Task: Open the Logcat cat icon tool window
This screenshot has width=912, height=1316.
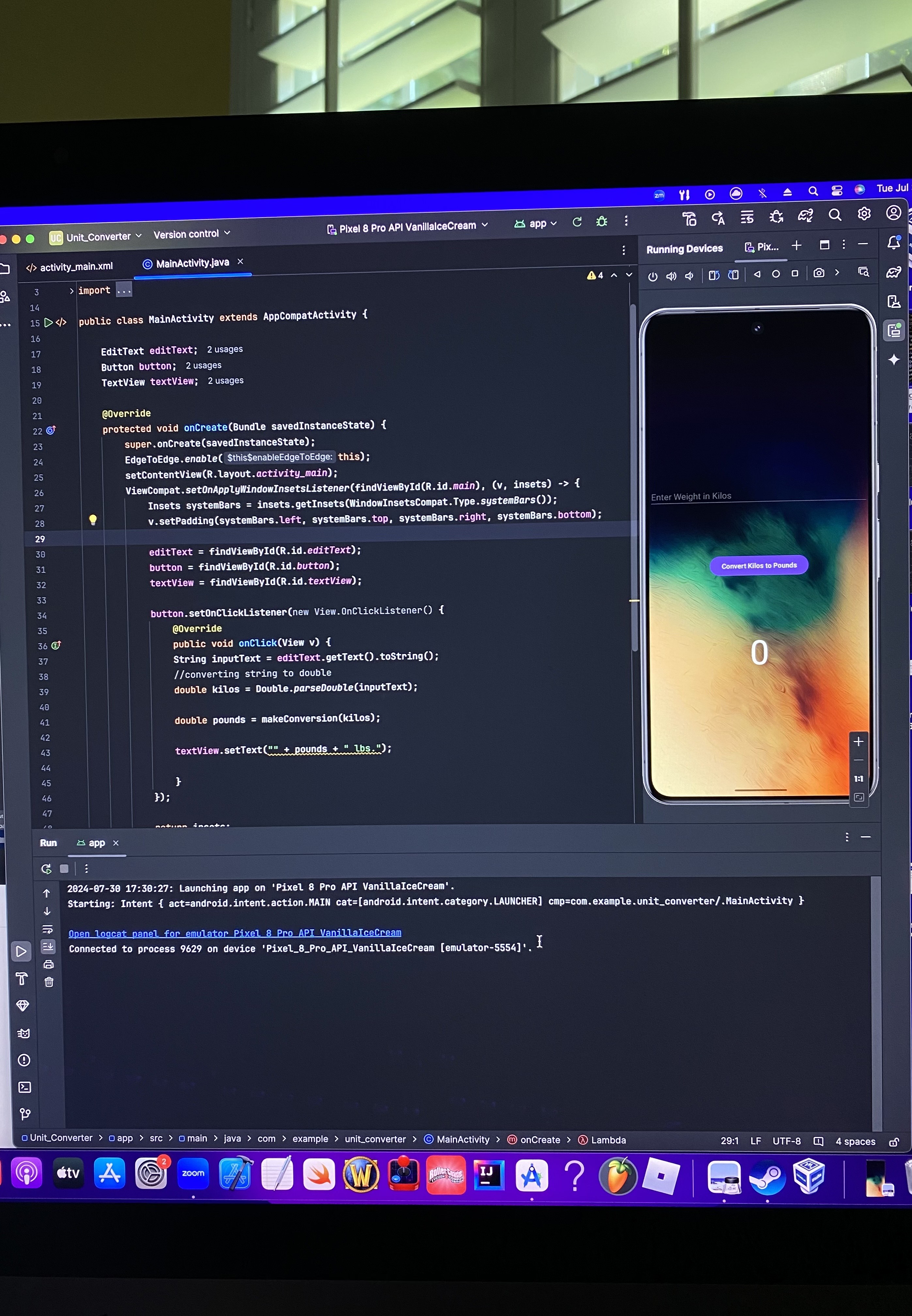Action: tap(24, 1033)
